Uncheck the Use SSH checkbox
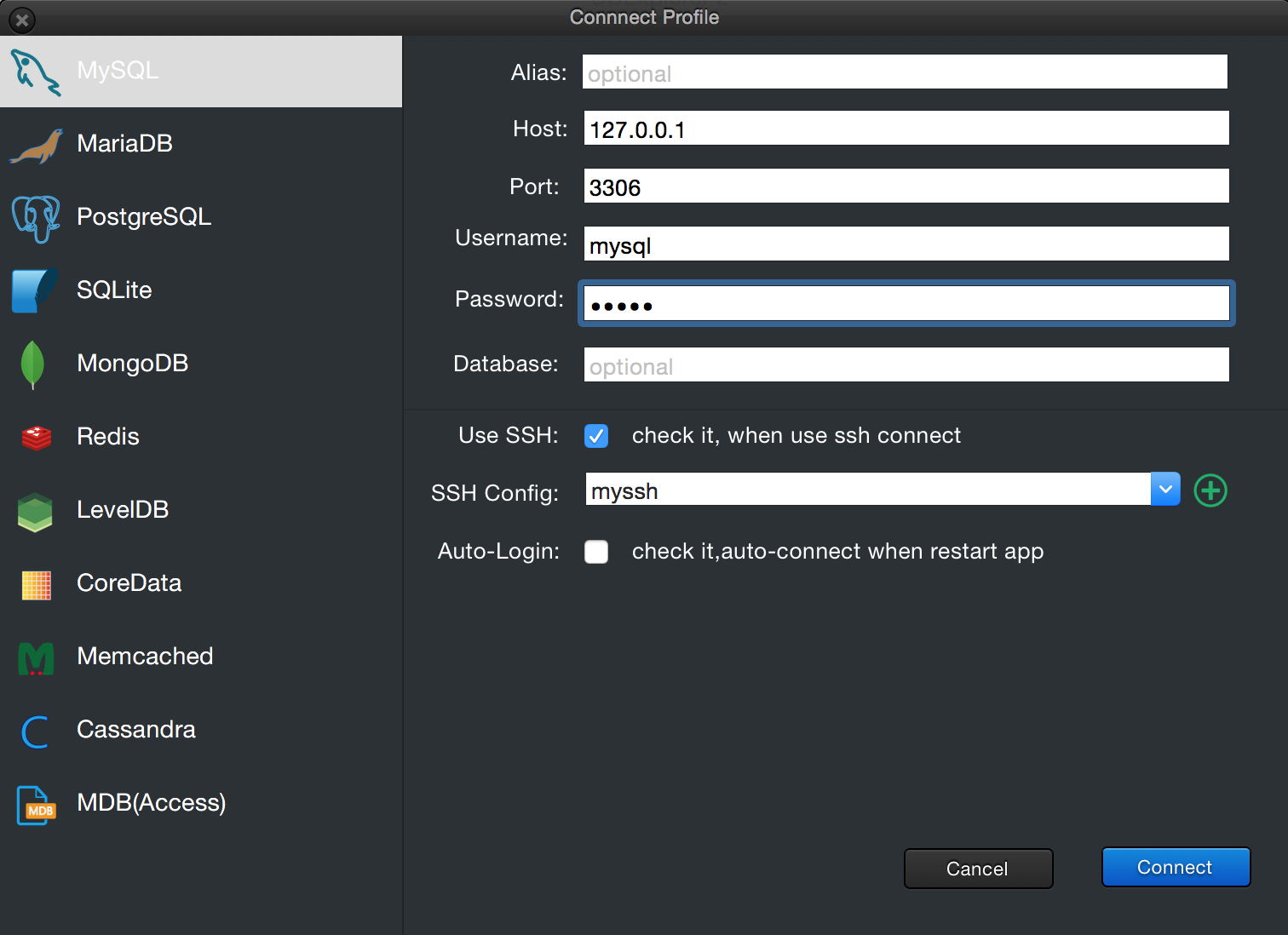The height and width of the screenshot is (935, 1288). 596,436
